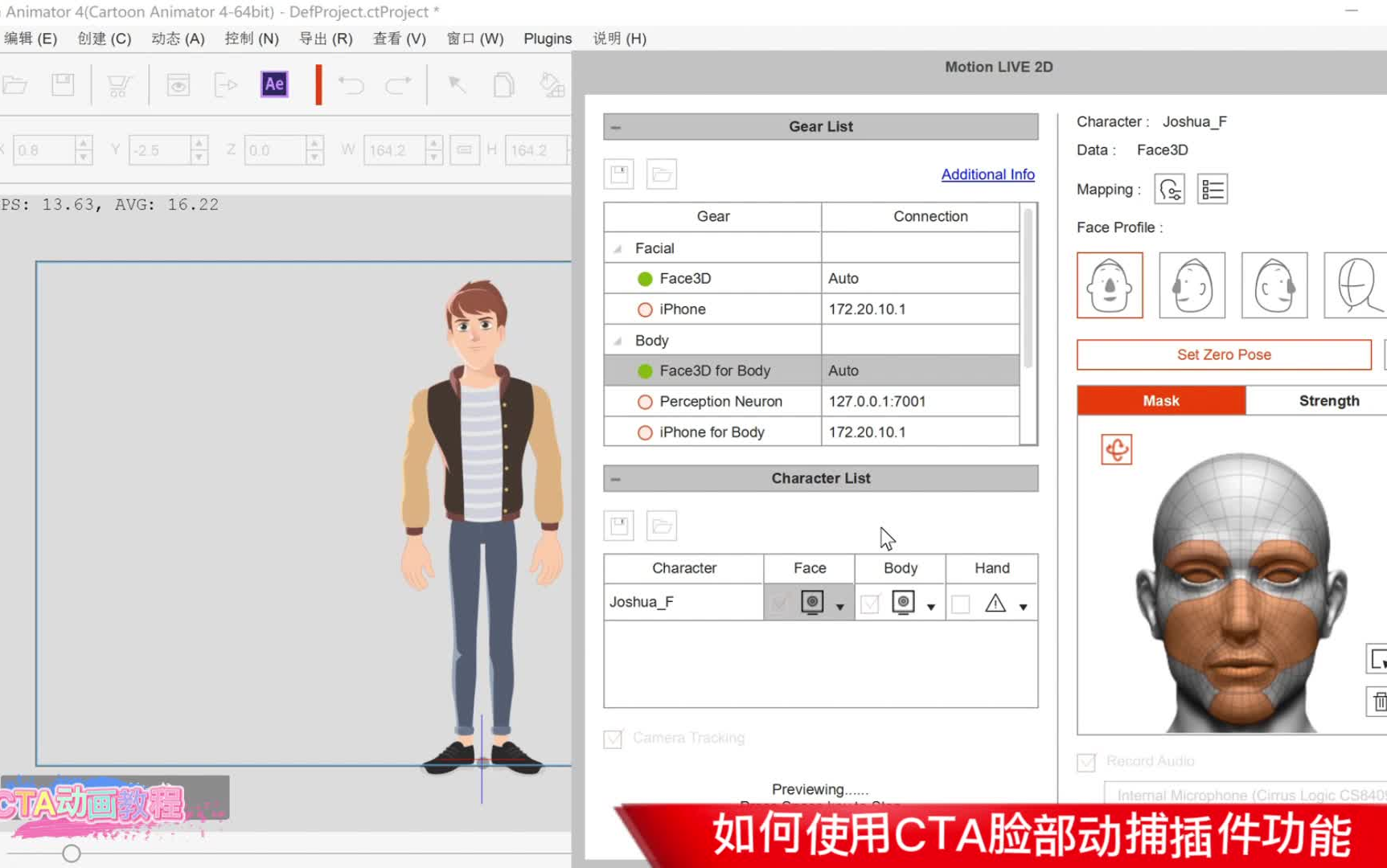Toggle the Body checkbox for Joshua_F

click(x=869, y=604)
